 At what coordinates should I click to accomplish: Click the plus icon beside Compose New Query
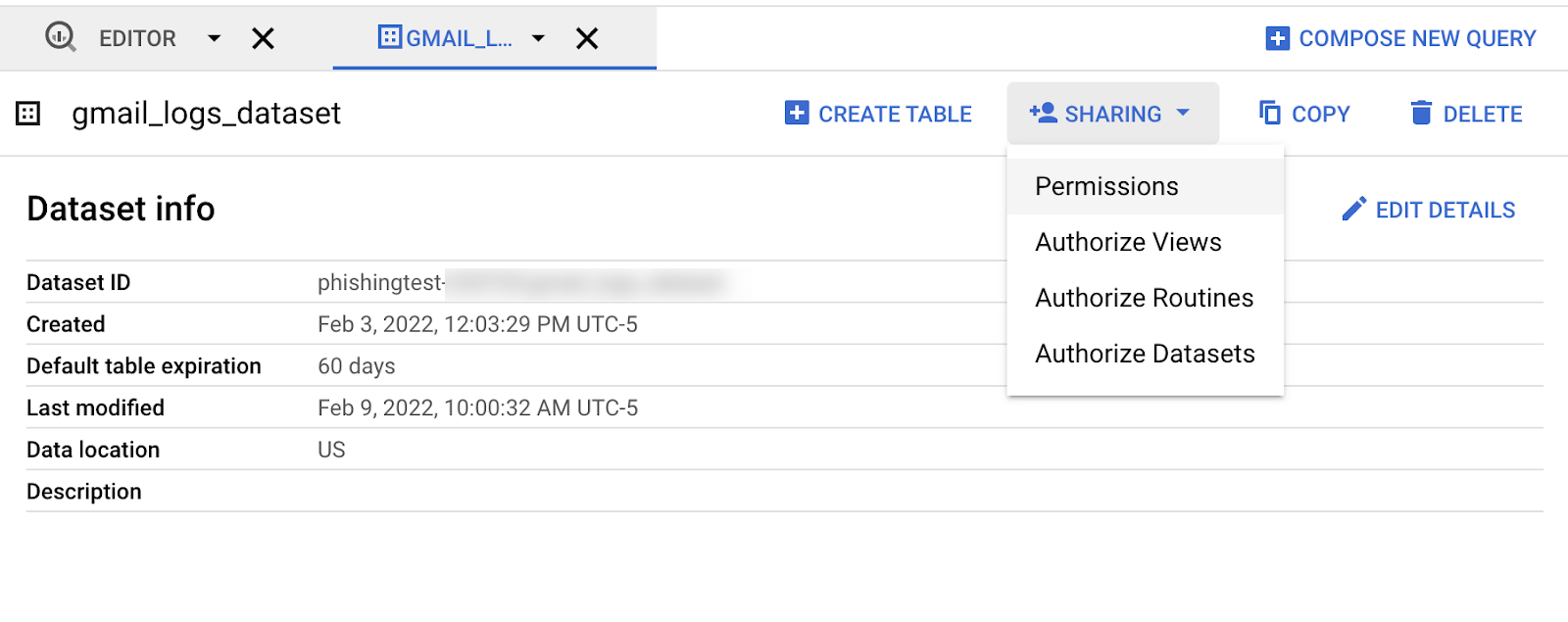click(1277, 38)
